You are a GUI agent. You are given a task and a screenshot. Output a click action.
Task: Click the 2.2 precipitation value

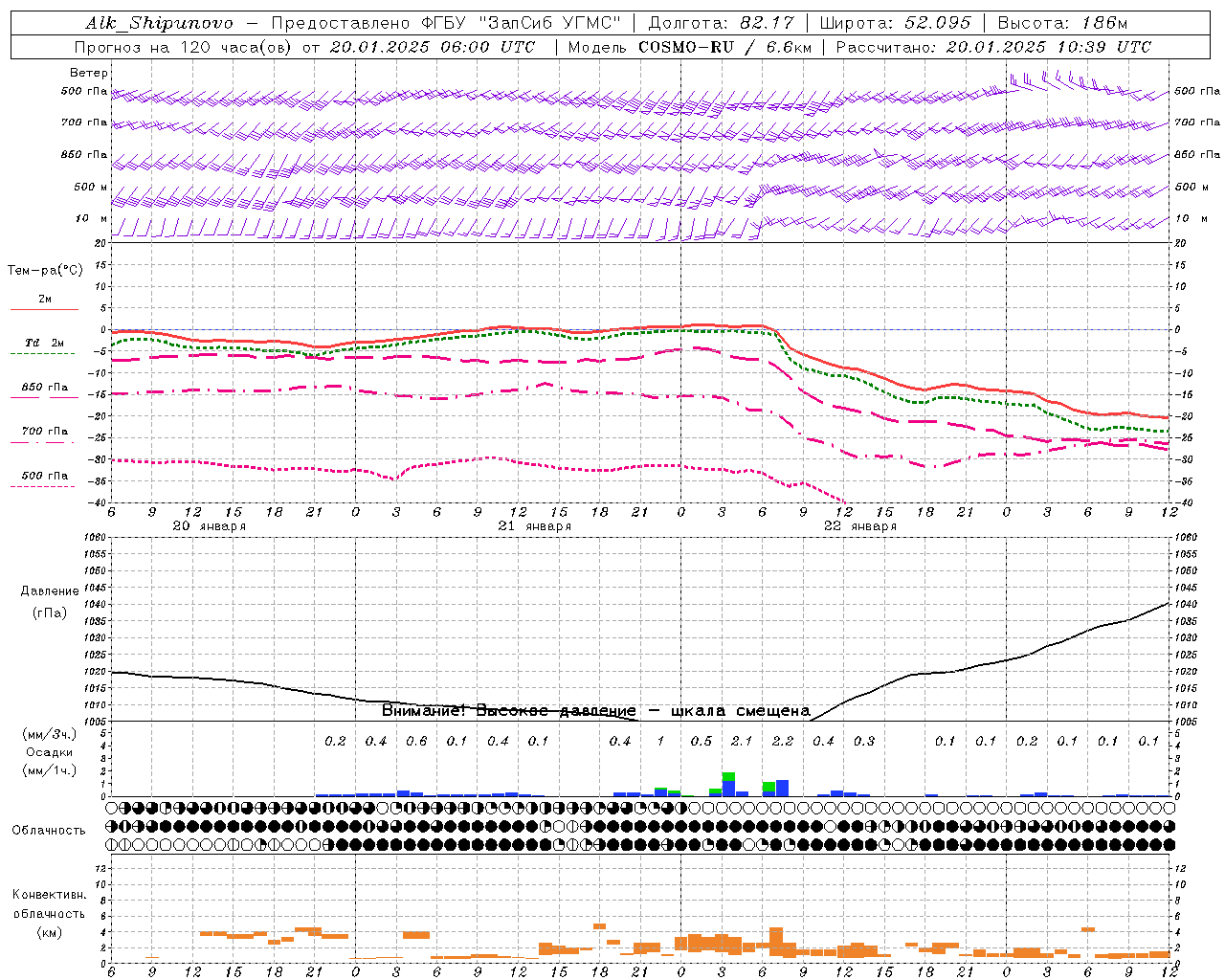(x=783, y=741)
